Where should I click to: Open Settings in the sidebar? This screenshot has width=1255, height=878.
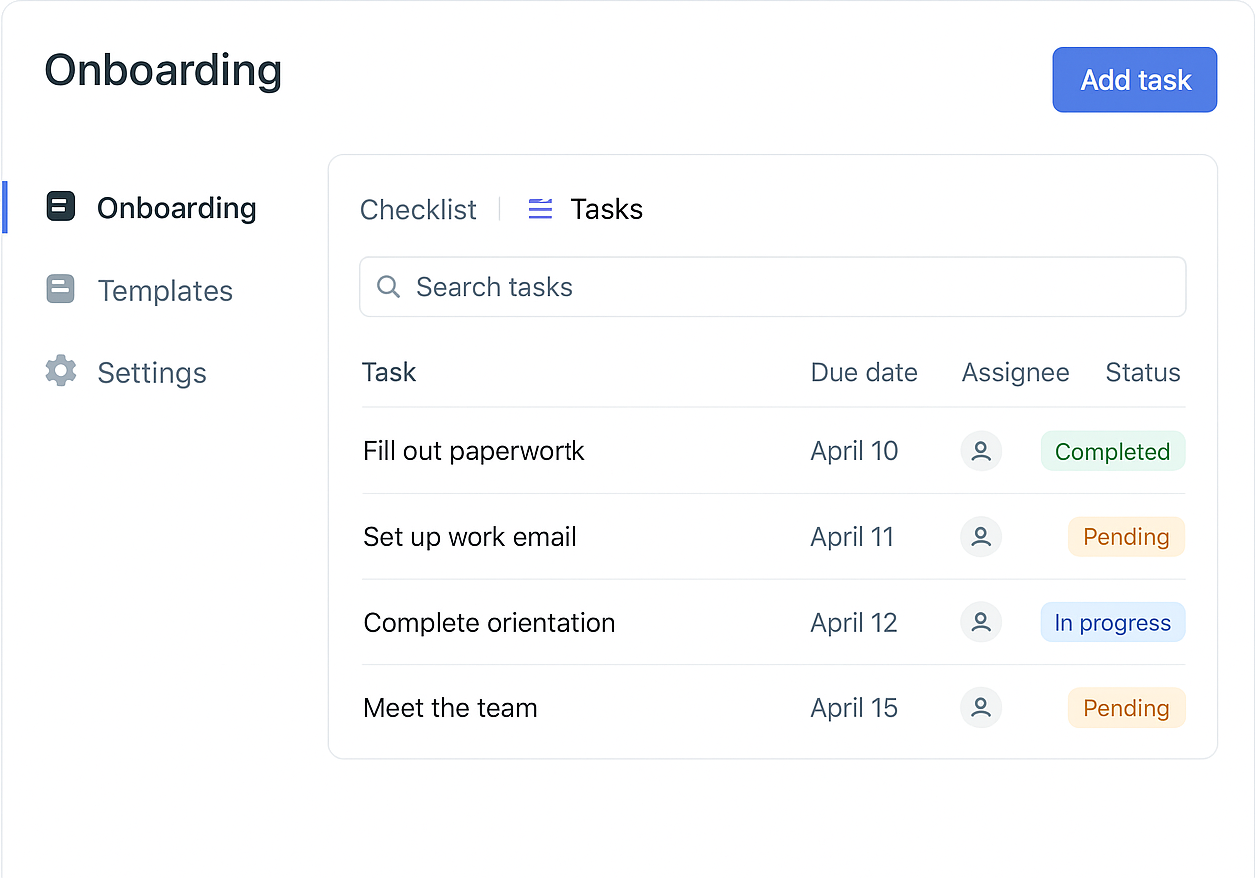tap(127, 372)
